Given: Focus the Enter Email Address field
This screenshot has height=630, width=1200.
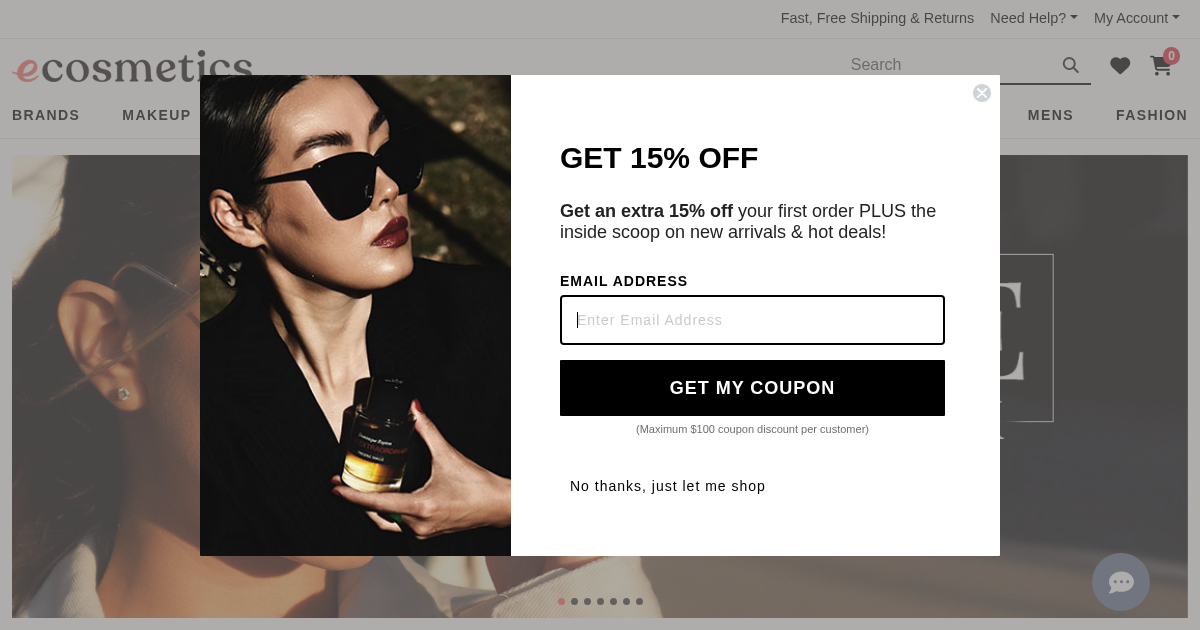Looking at the screenshot, I should tap(752, 320).
